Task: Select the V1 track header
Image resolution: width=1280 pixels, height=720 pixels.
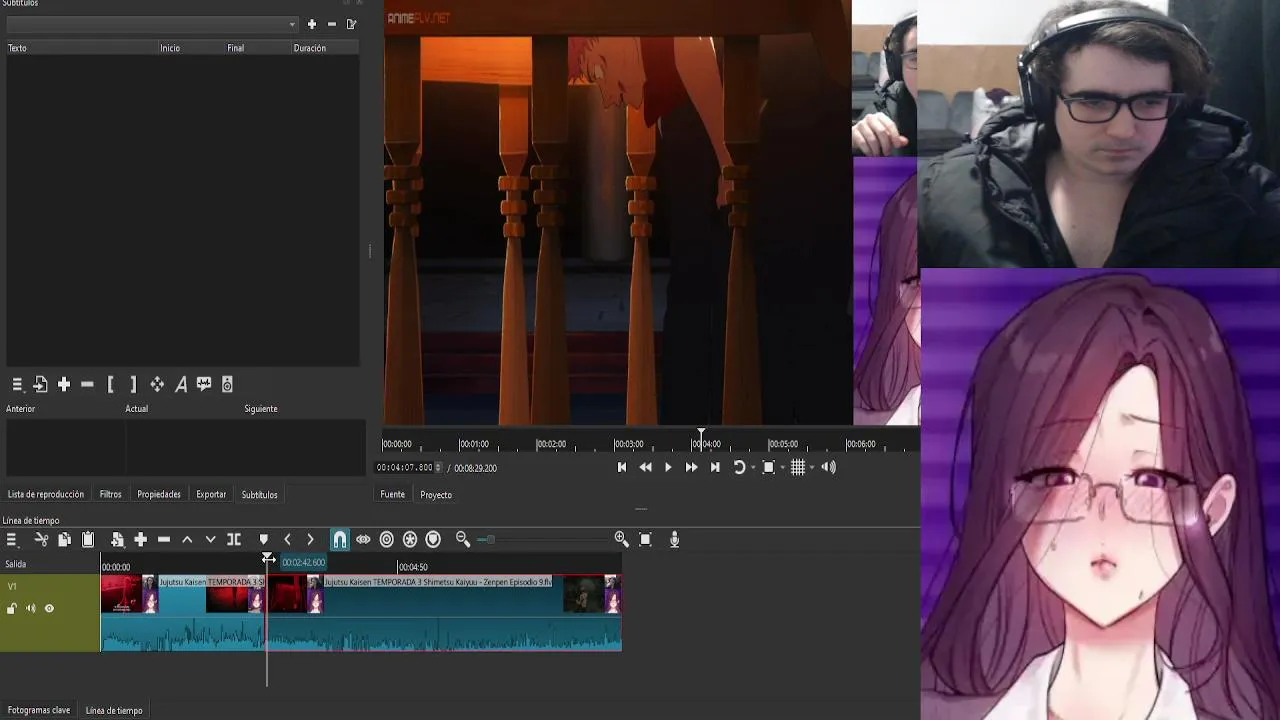Action: pyautogui.click(x=50, y=613)
